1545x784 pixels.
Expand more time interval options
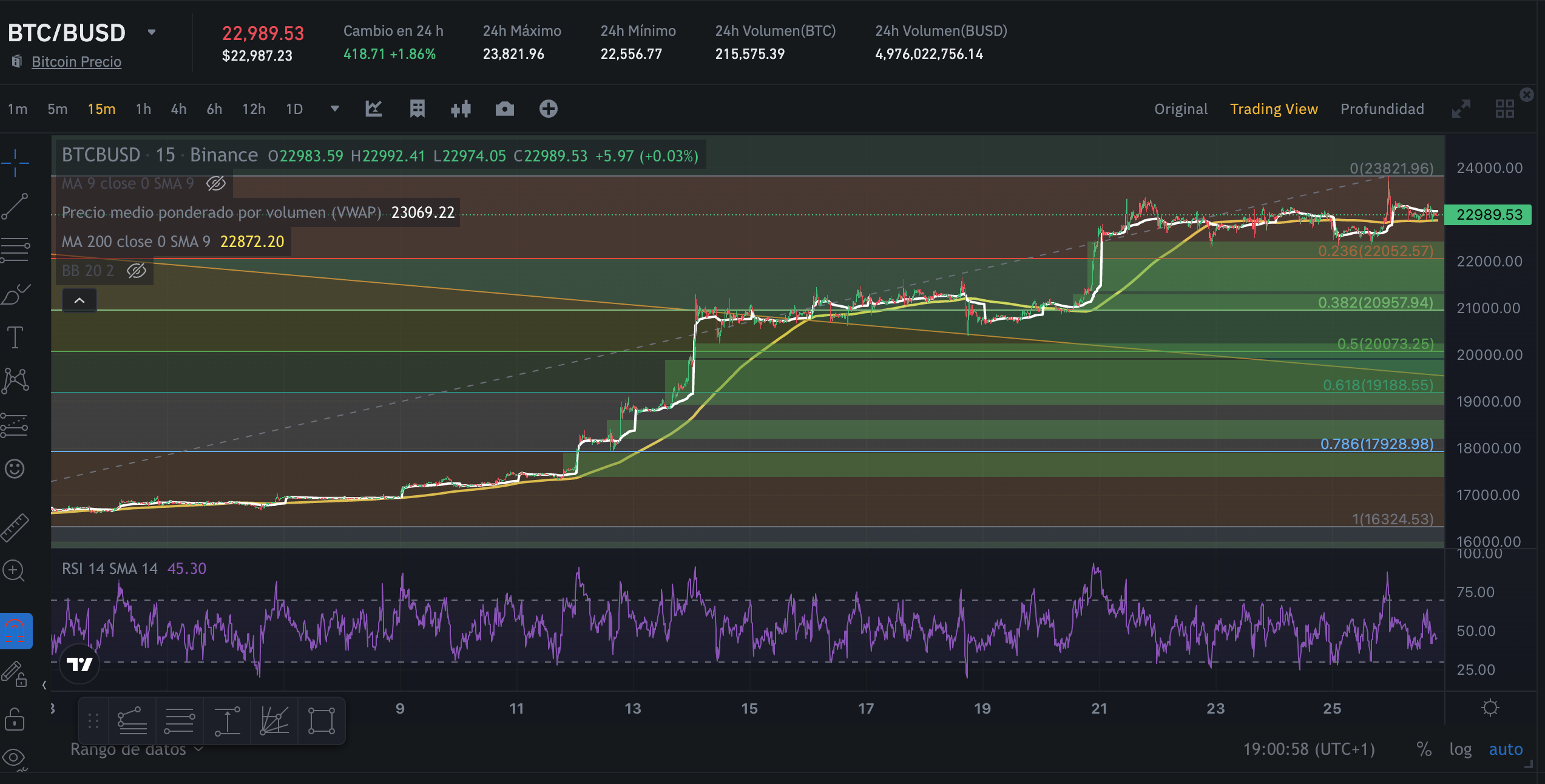tap(334, 109)
